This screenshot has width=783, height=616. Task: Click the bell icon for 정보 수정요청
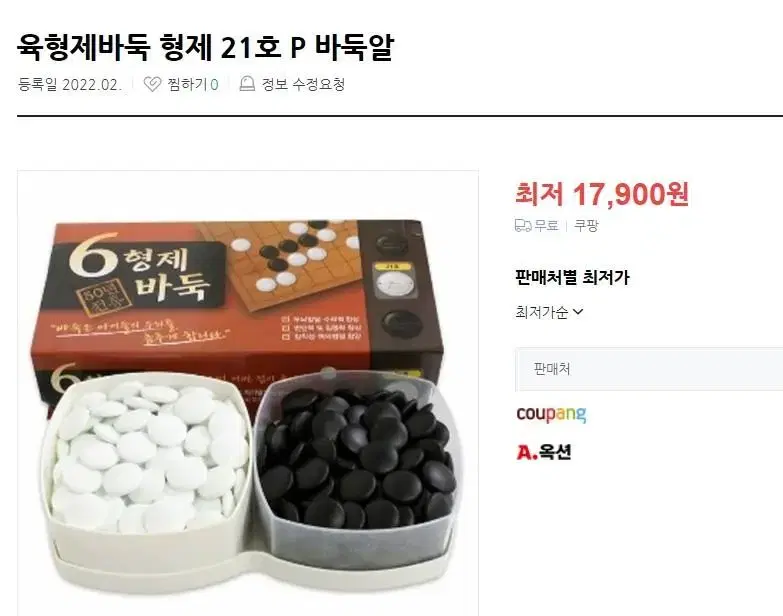247,84
